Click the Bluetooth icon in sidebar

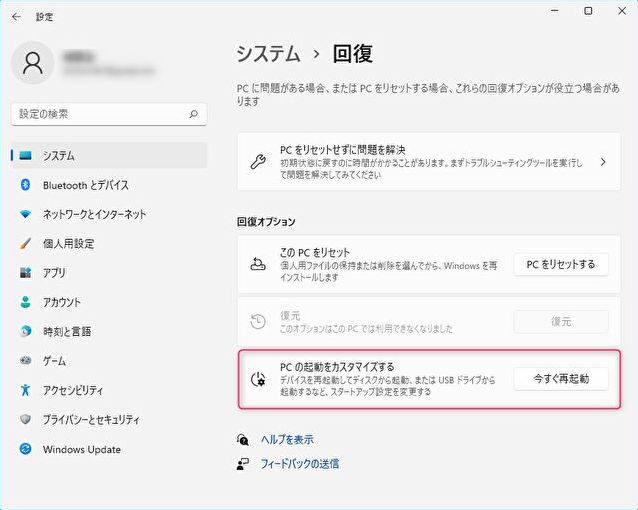(x=25, y=185)
